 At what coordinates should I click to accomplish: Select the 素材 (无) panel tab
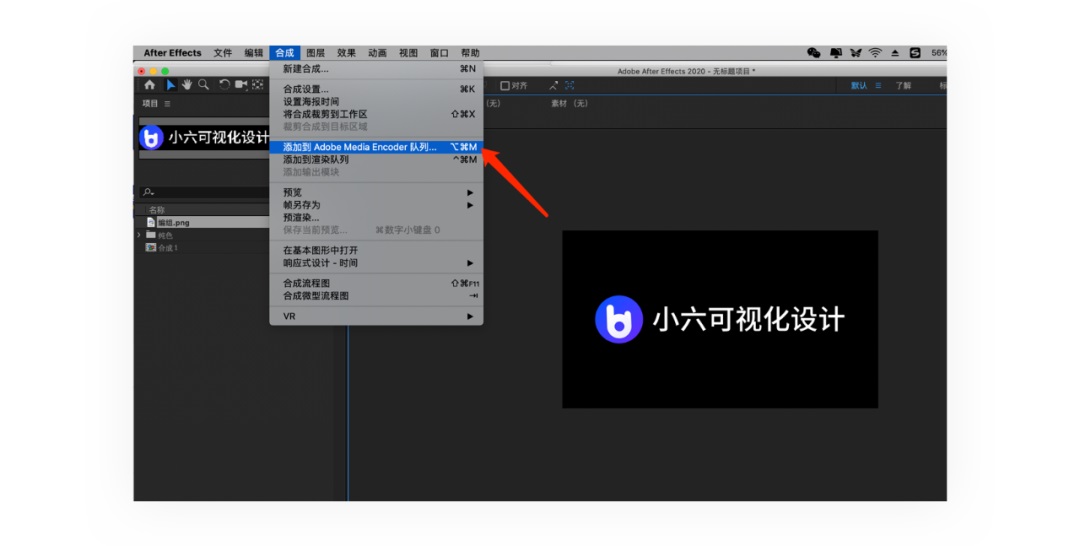570,103
